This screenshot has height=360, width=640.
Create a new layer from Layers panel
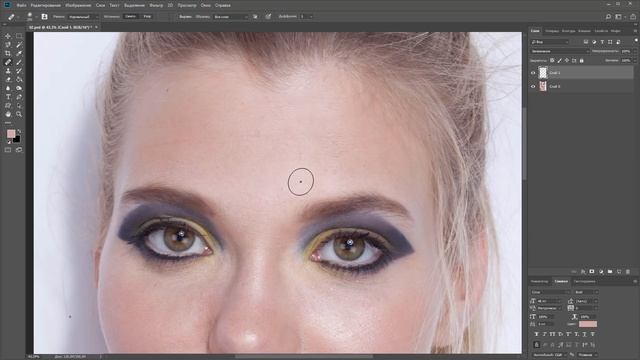619,272
